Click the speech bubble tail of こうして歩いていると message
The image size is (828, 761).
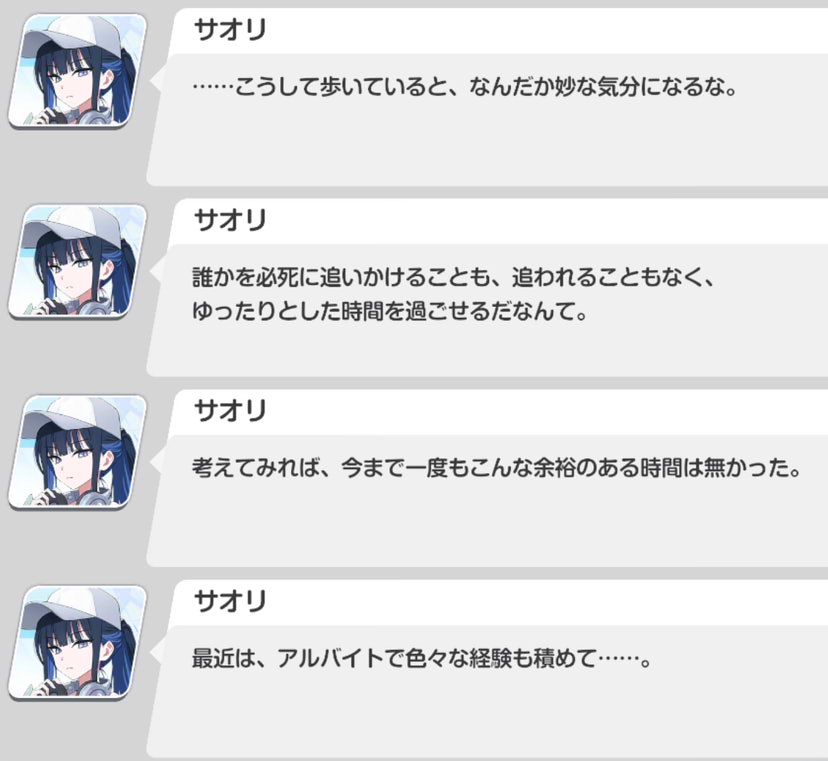[156, 81]
